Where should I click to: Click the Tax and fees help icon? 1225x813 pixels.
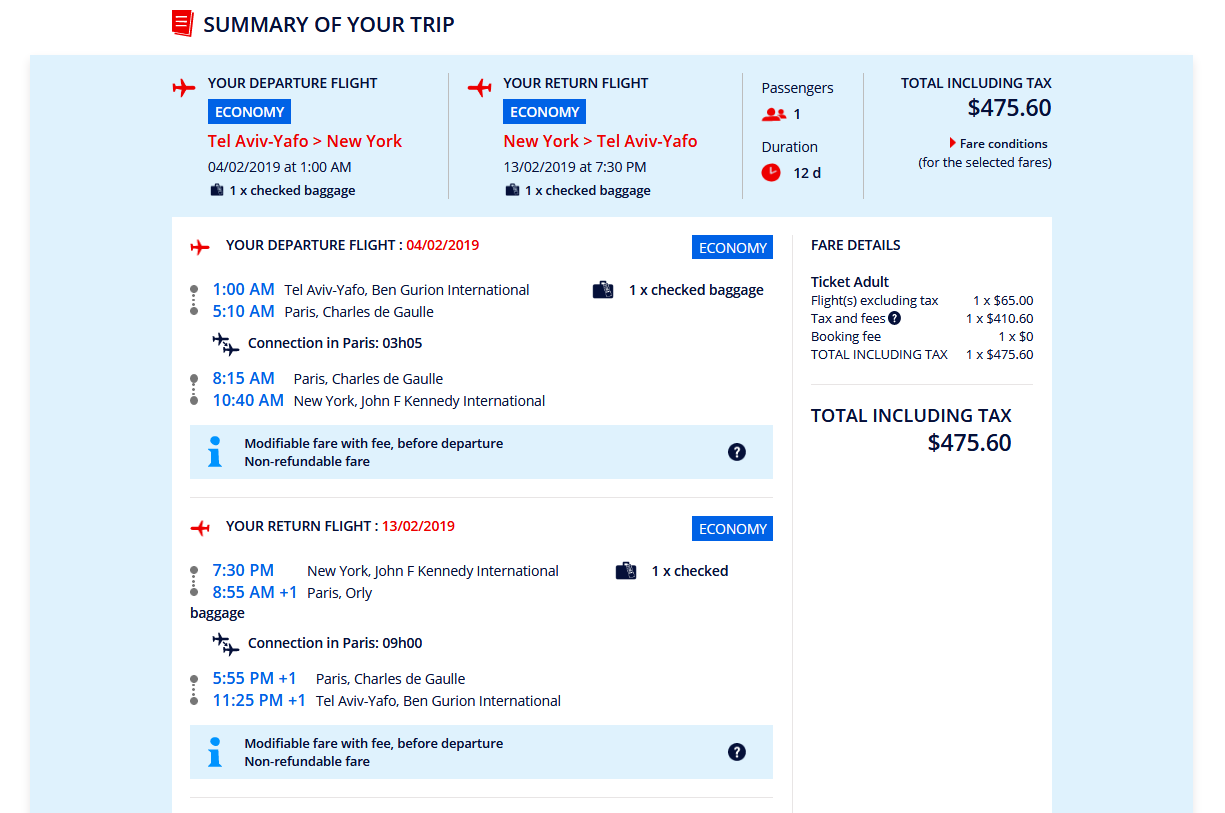tap(894, 318)
